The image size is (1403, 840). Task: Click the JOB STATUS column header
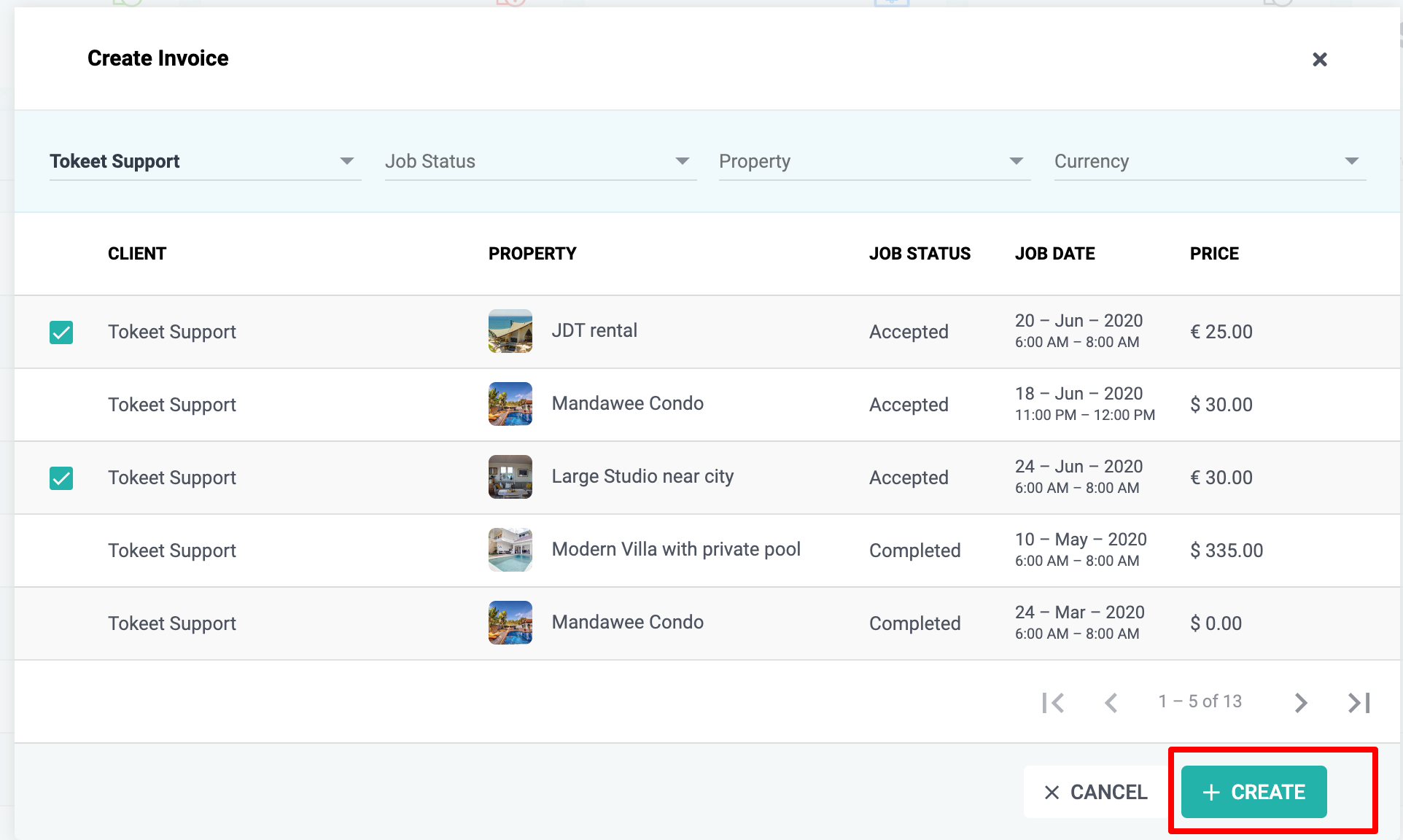(x=920, y=254)
